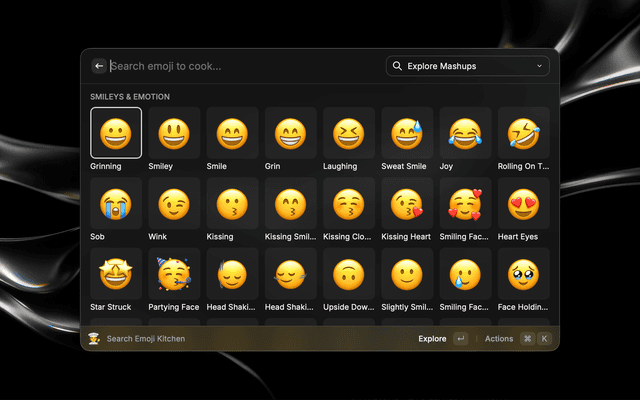Image resolution: width=640 pixels, height=400 pixels.
Task: Click the Emoji Kitchen chef icon
Action: pos(94,339)
